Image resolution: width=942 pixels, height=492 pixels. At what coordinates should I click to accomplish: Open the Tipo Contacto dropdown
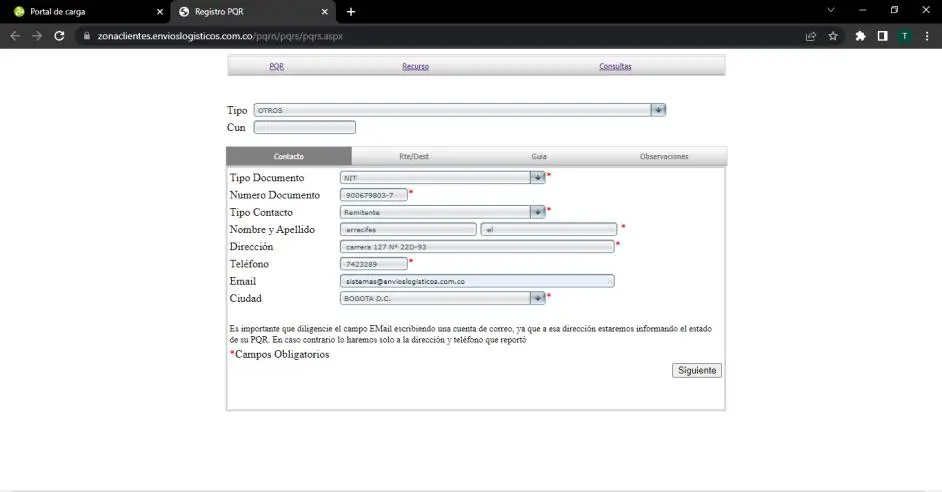point(442,212)
